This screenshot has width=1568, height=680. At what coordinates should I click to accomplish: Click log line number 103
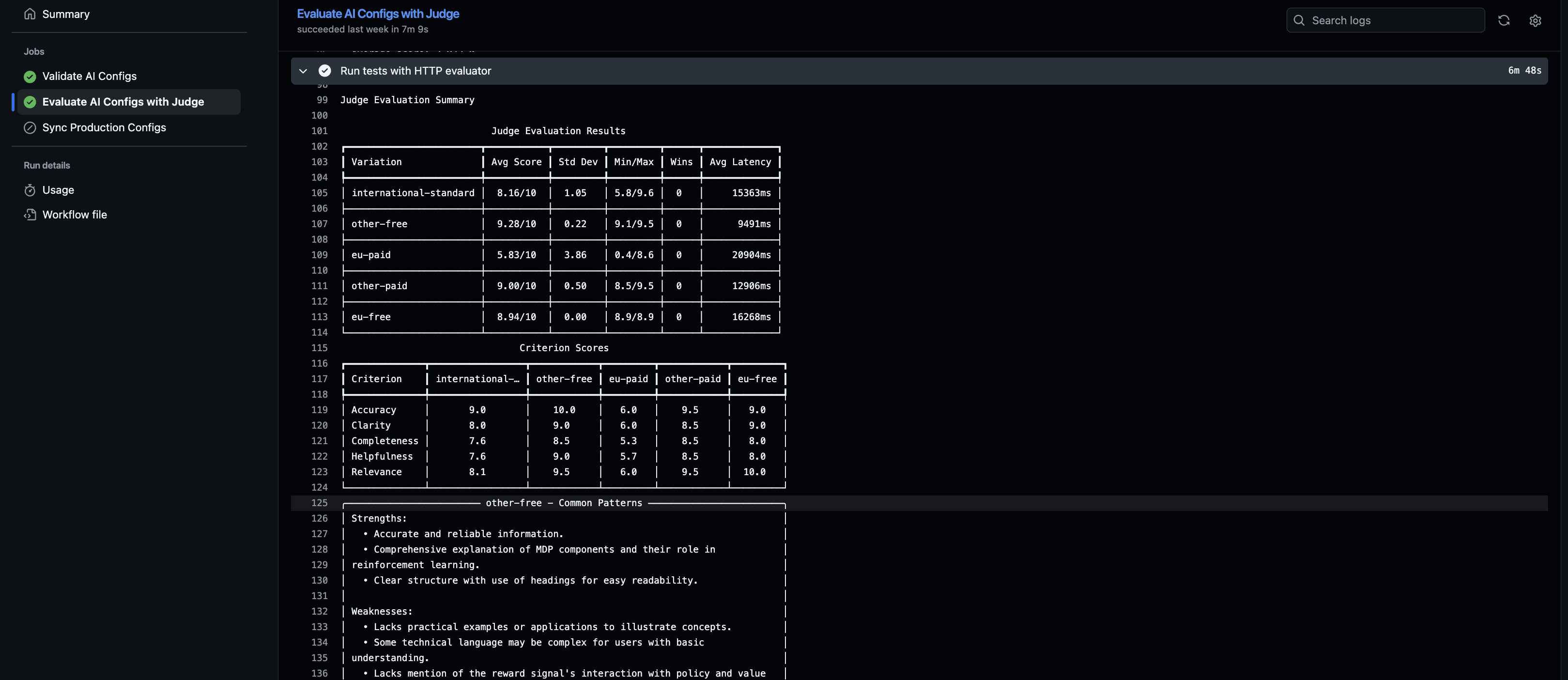click(319, 162)
